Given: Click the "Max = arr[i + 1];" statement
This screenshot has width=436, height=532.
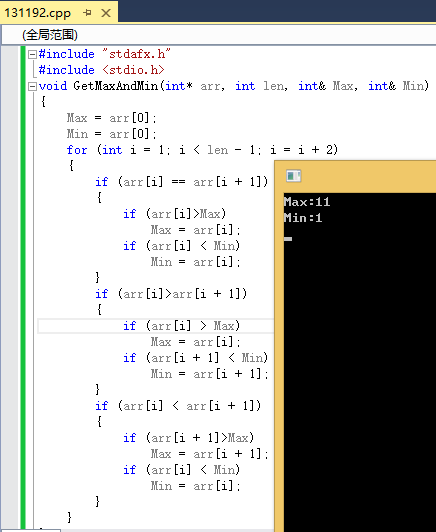Looking at the screenshot, I should pos(210,454).
